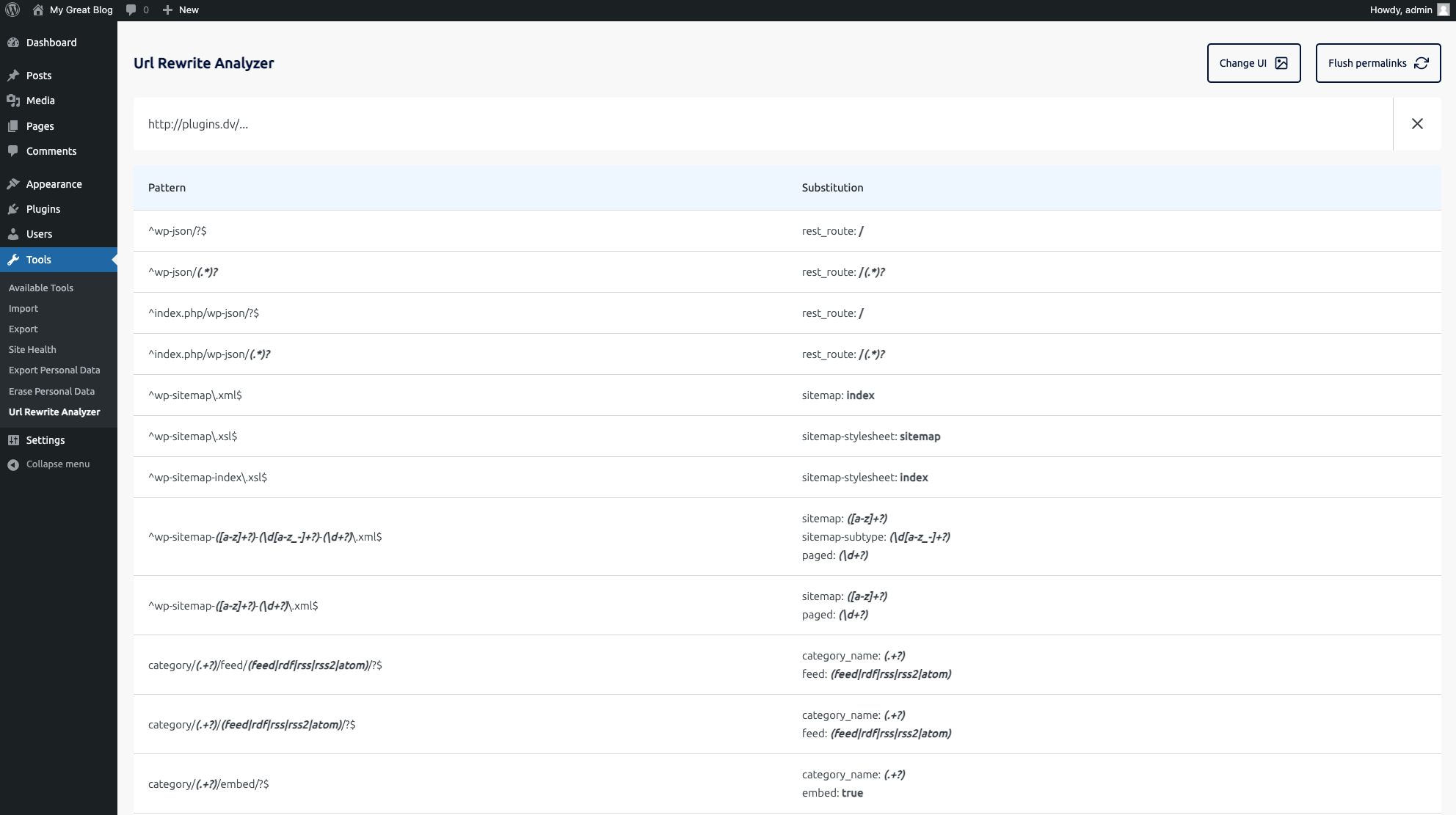Image resolution: width=1456 pixels, height=815 pixels.
Task: Open Pages via its icon
Action: point(13,126)
